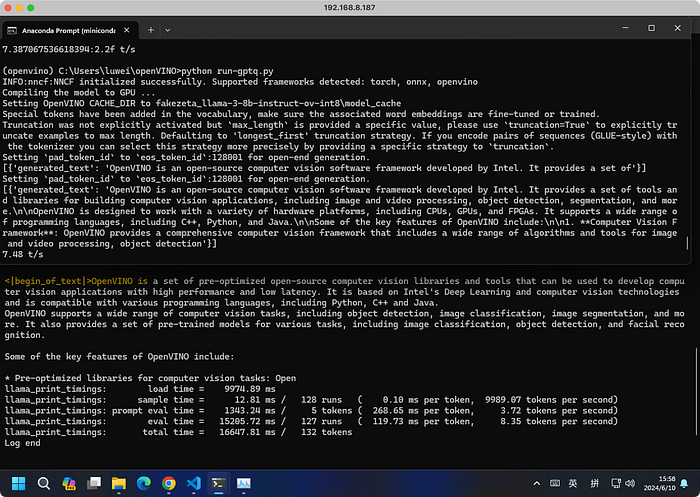This screenshot has width=700, height=497.
Task: Select the Anaconda Prompt terminal tab
Action: click(x=69, y=30)
